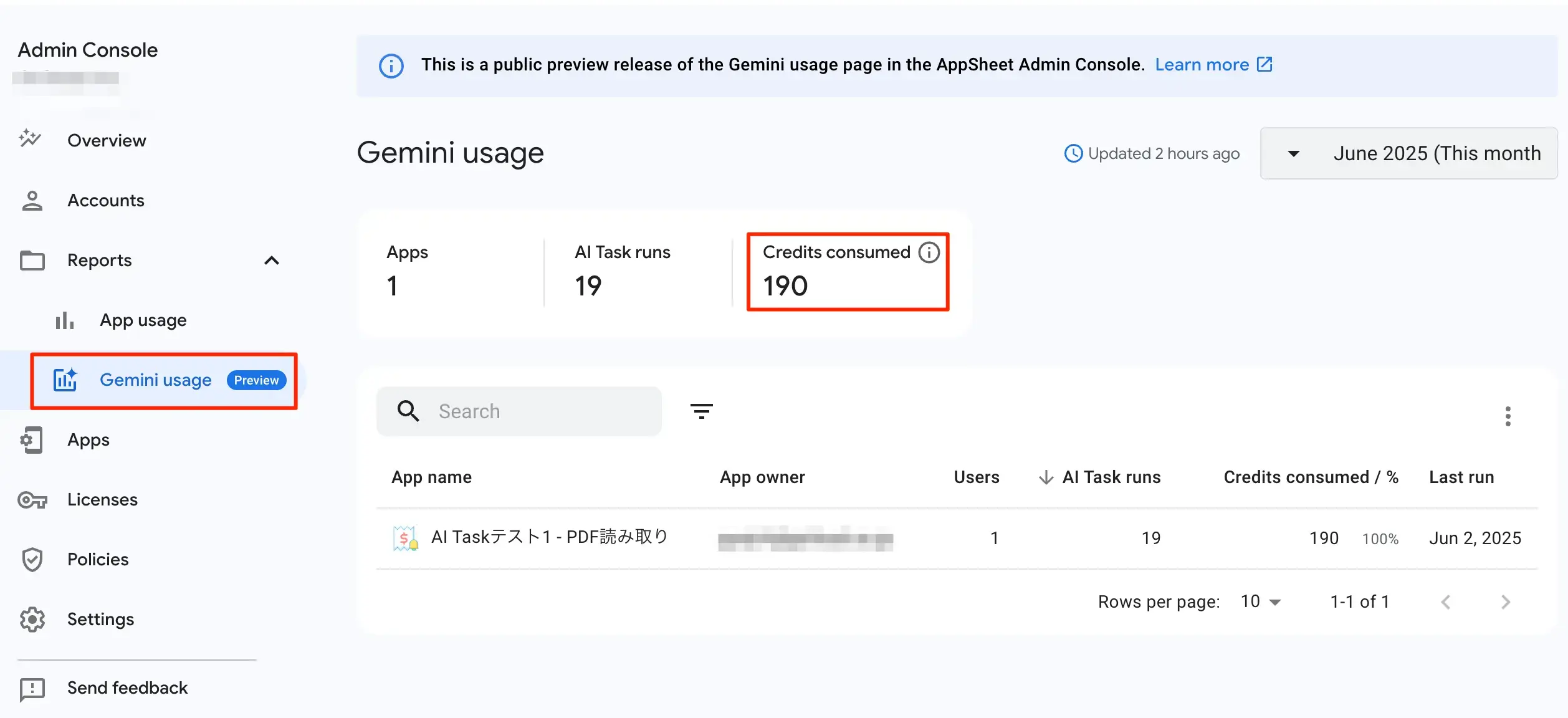The image size is (1568, 718).
Task: Click the Updated 2 hours ago text
Action: click(1164, 153)
